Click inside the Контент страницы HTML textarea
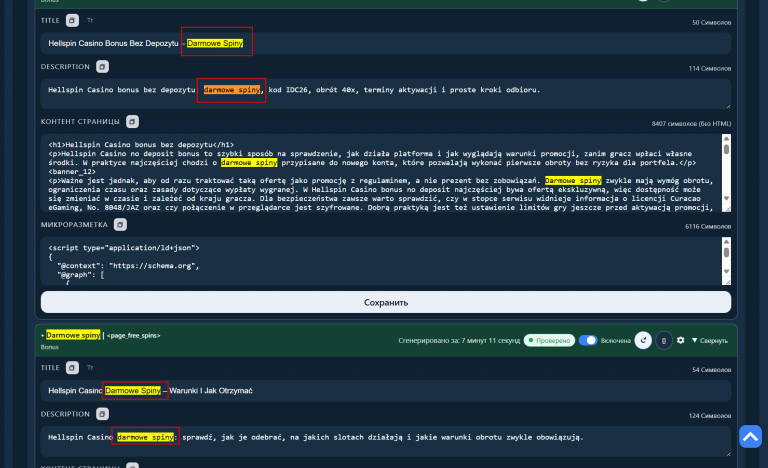 pos(382,173)
